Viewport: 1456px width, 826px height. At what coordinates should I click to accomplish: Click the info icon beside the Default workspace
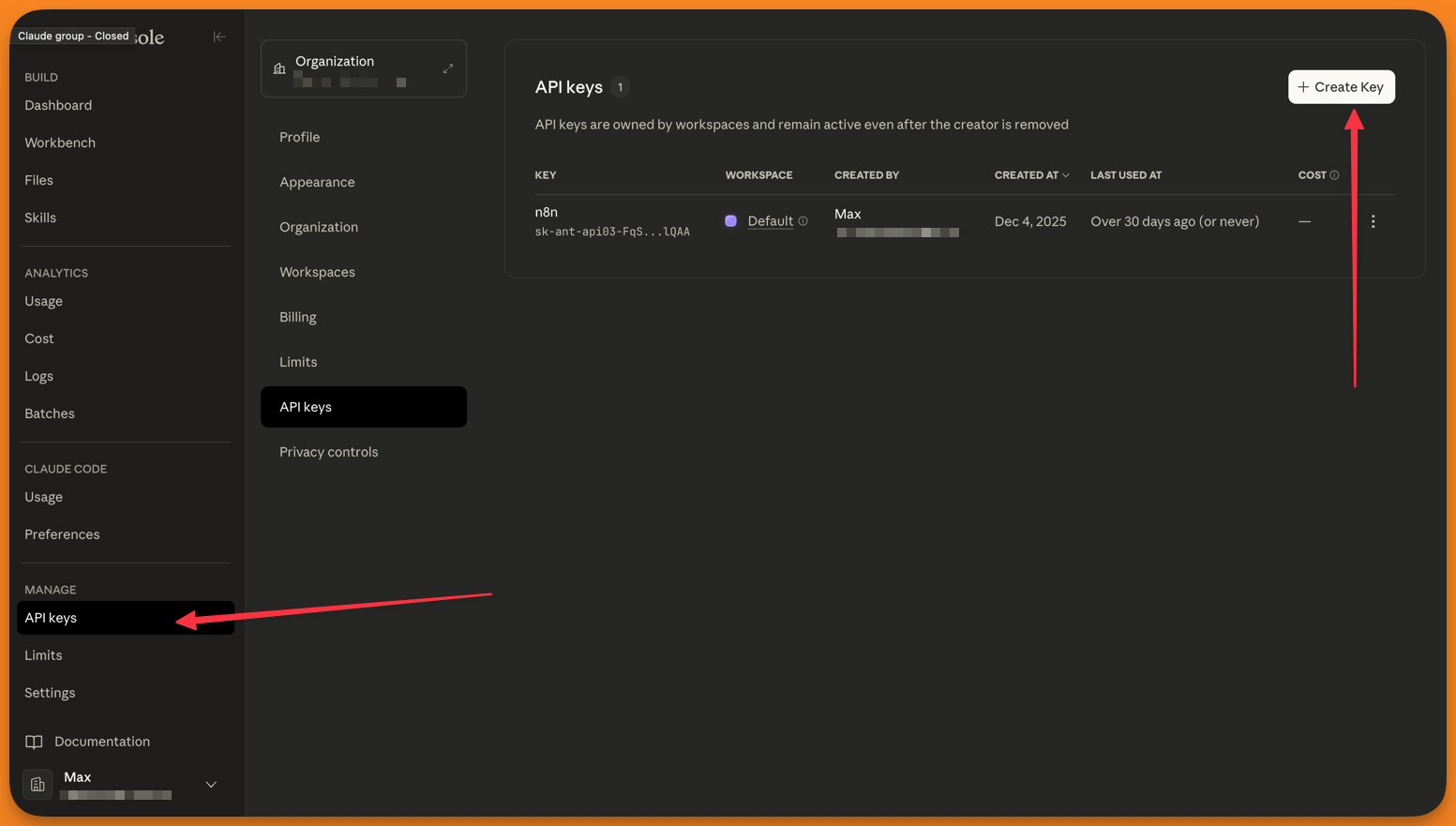pos(804,221)
